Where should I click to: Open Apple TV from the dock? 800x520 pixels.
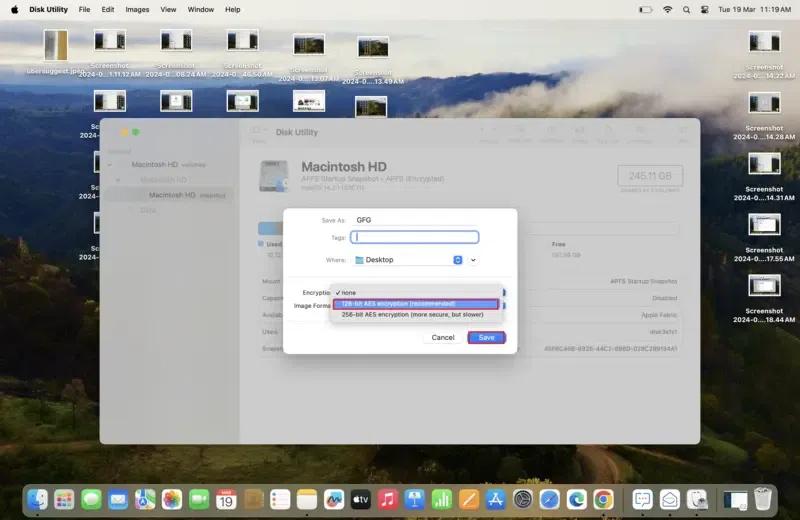[x=361, y=500]
